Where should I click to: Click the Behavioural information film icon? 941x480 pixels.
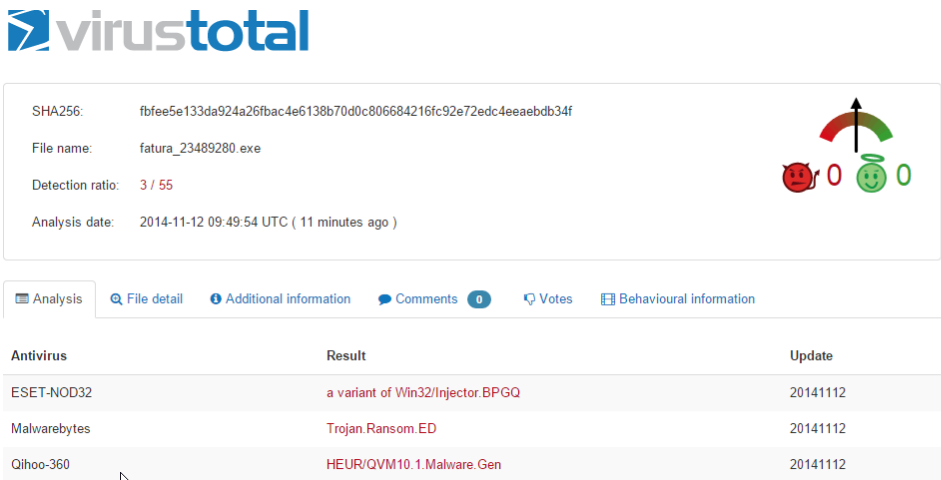tap(608, 299)
